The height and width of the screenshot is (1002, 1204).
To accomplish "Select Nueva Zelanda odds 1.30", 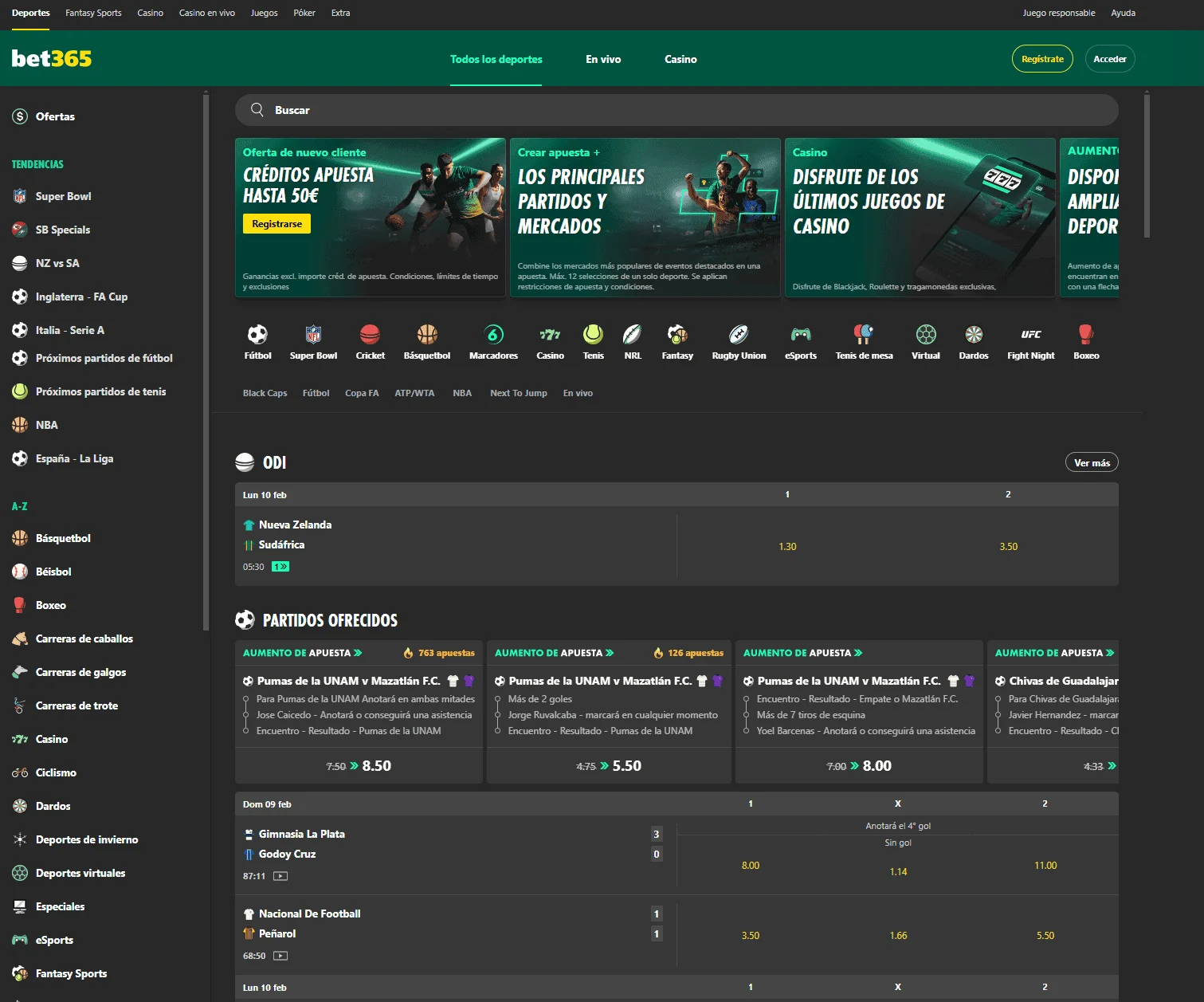I will click(x=787, y=547).
